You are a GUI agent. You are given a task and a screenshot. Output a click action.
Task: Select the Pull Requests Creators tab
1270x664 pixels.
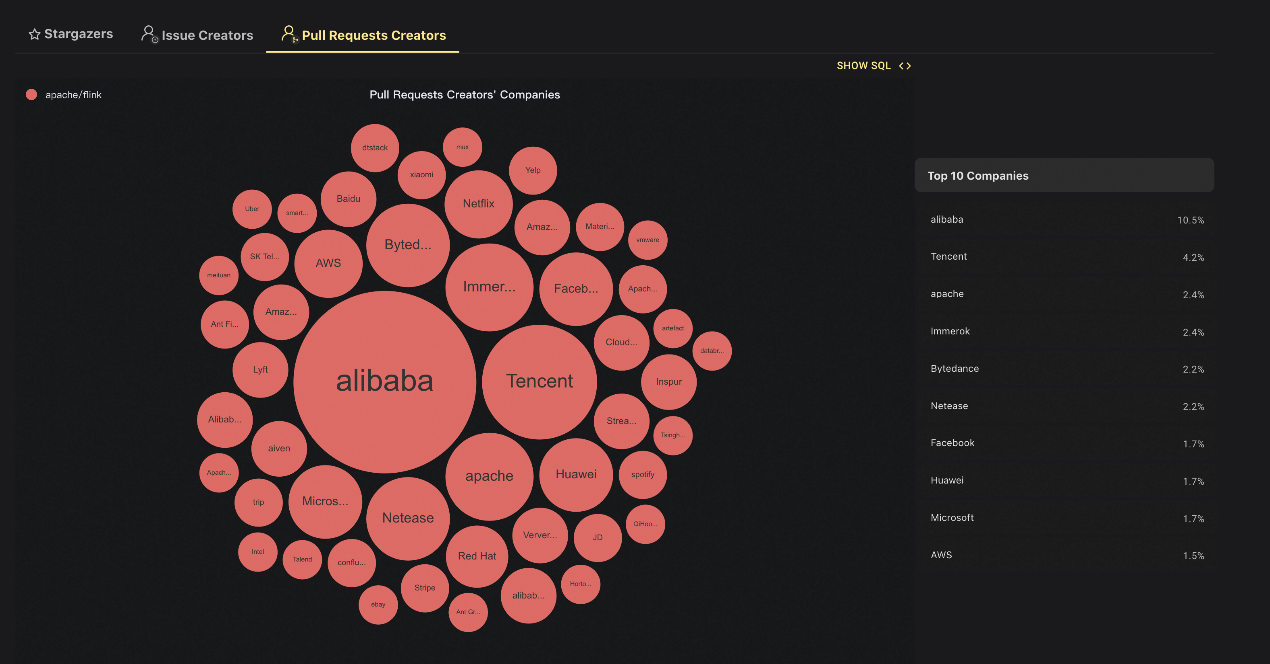[x=363, y=35]
